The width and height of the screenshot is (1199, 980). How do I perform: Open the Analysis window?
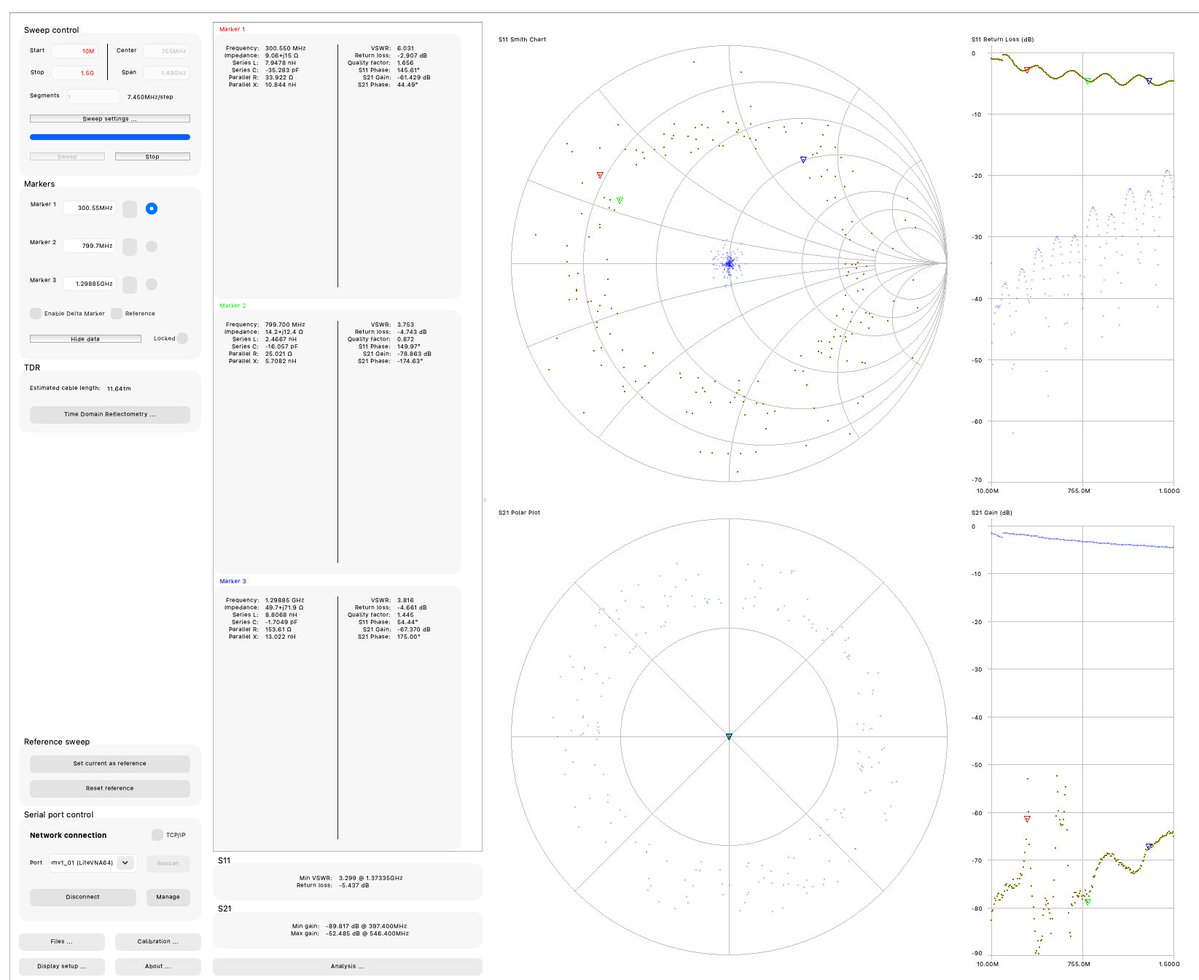(348, 966)
